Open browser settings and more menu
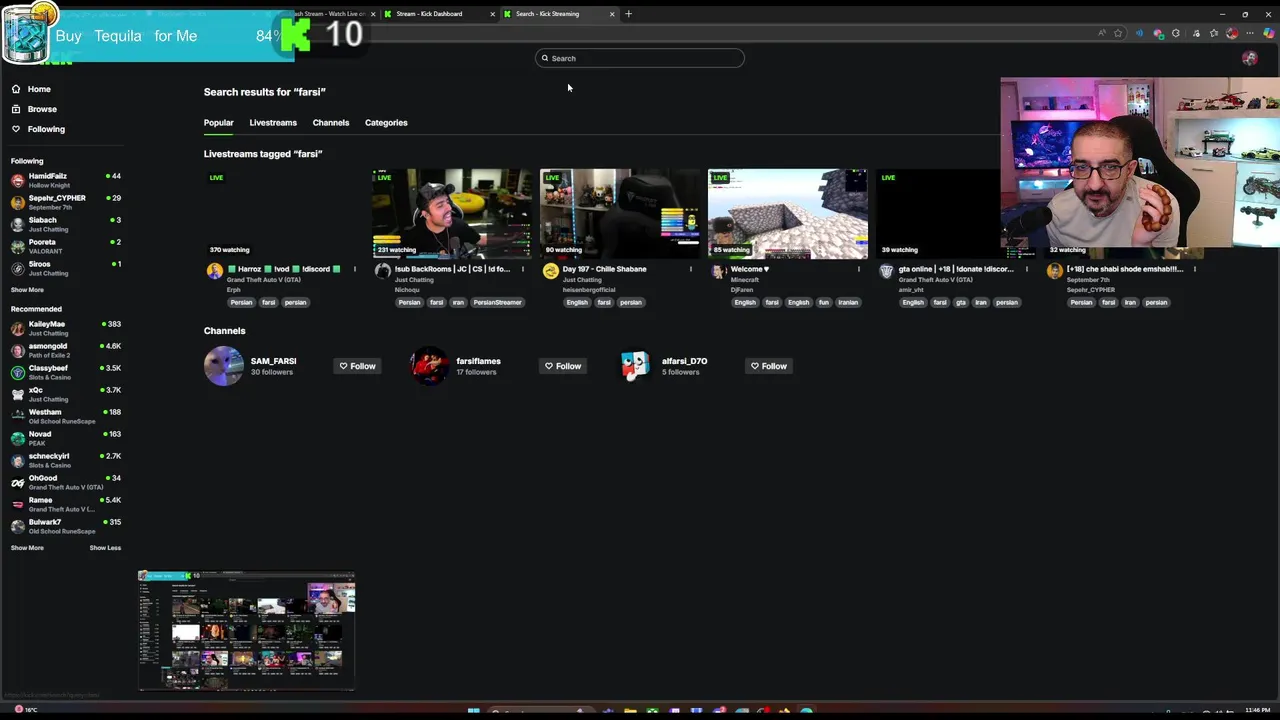 [1250, 33]
